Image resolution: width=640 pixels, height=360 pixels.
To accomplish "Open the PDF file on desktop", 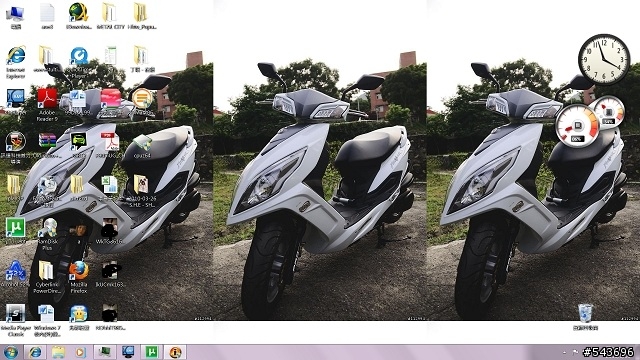I will pyautogui.click(x=110, y=142).
